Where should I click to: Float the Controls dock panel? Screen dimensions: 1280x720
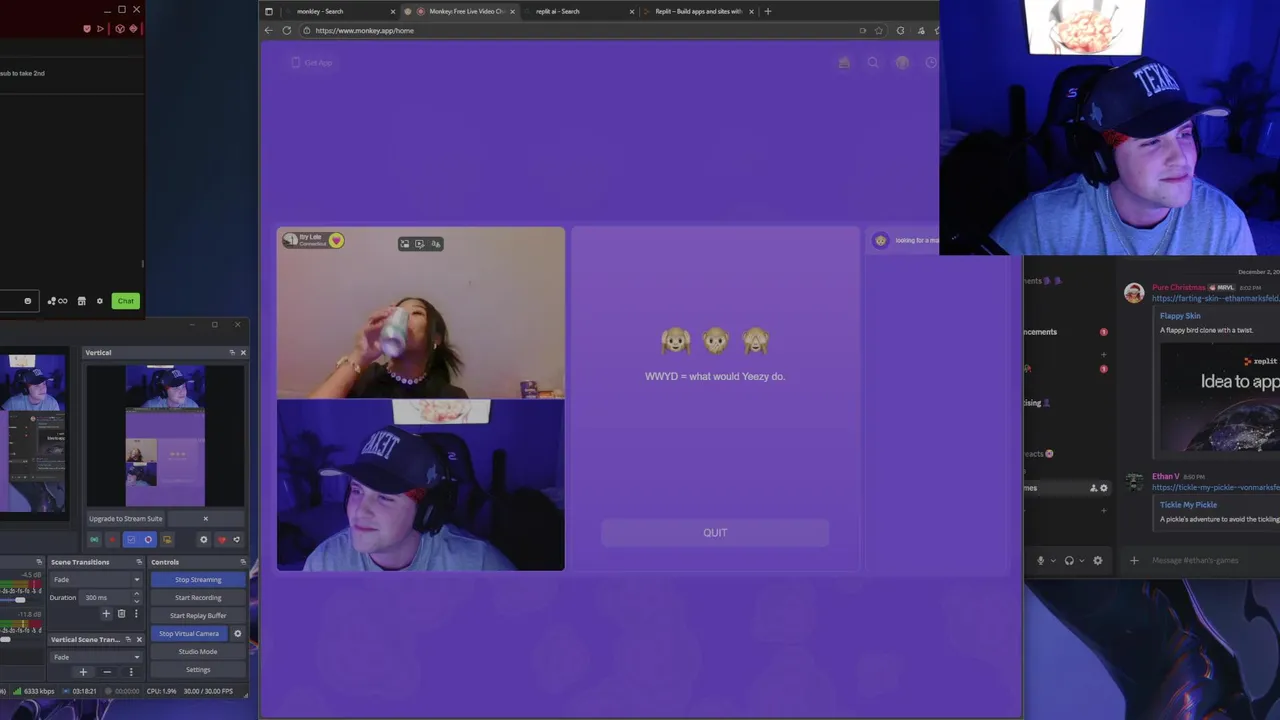click(x=242, y=562)
